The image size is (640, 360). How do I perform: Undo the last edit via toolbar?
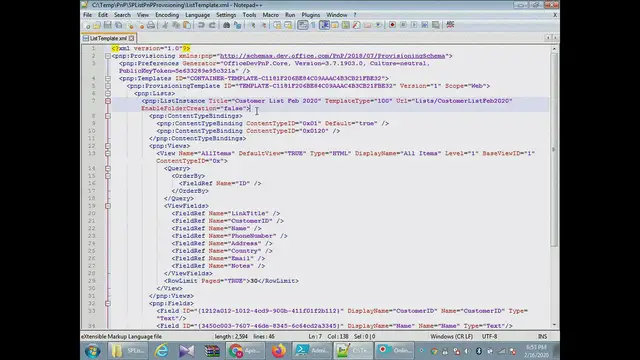(200, 25)
